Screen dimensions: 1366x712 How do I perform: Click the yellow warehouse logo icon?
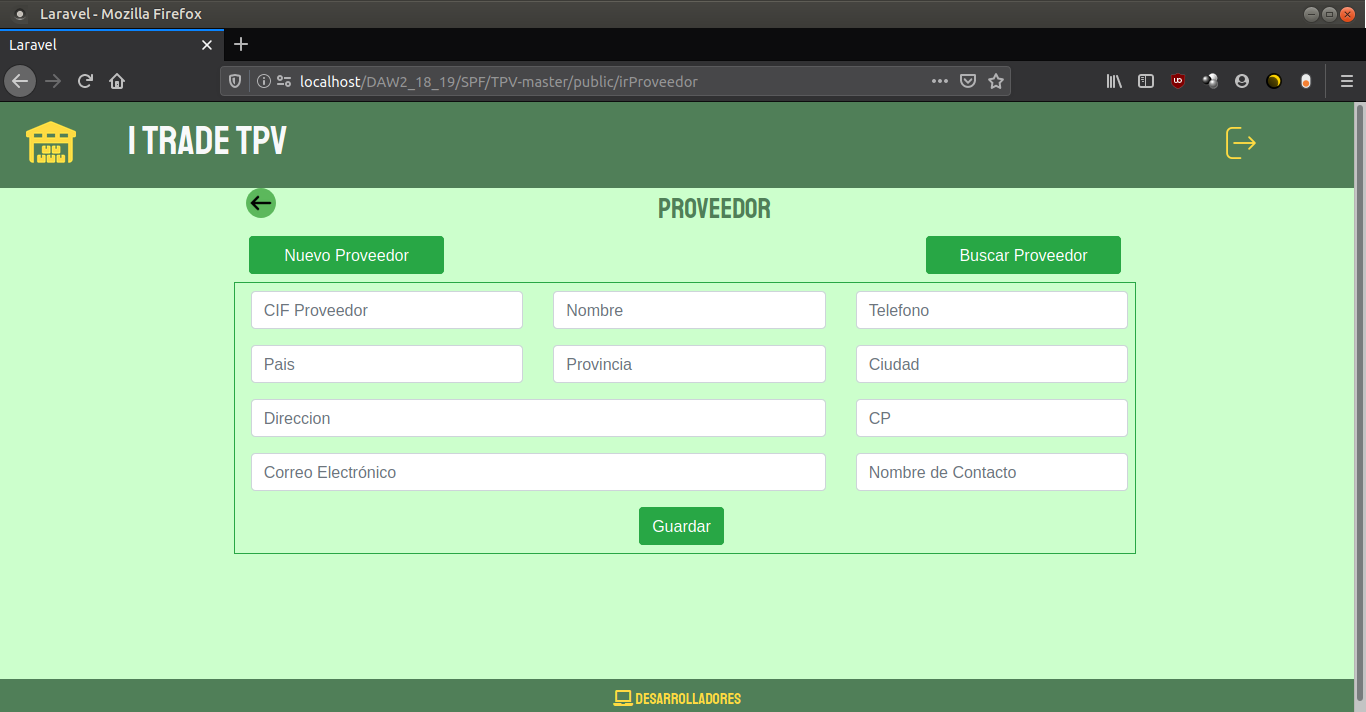click(51, 143)
